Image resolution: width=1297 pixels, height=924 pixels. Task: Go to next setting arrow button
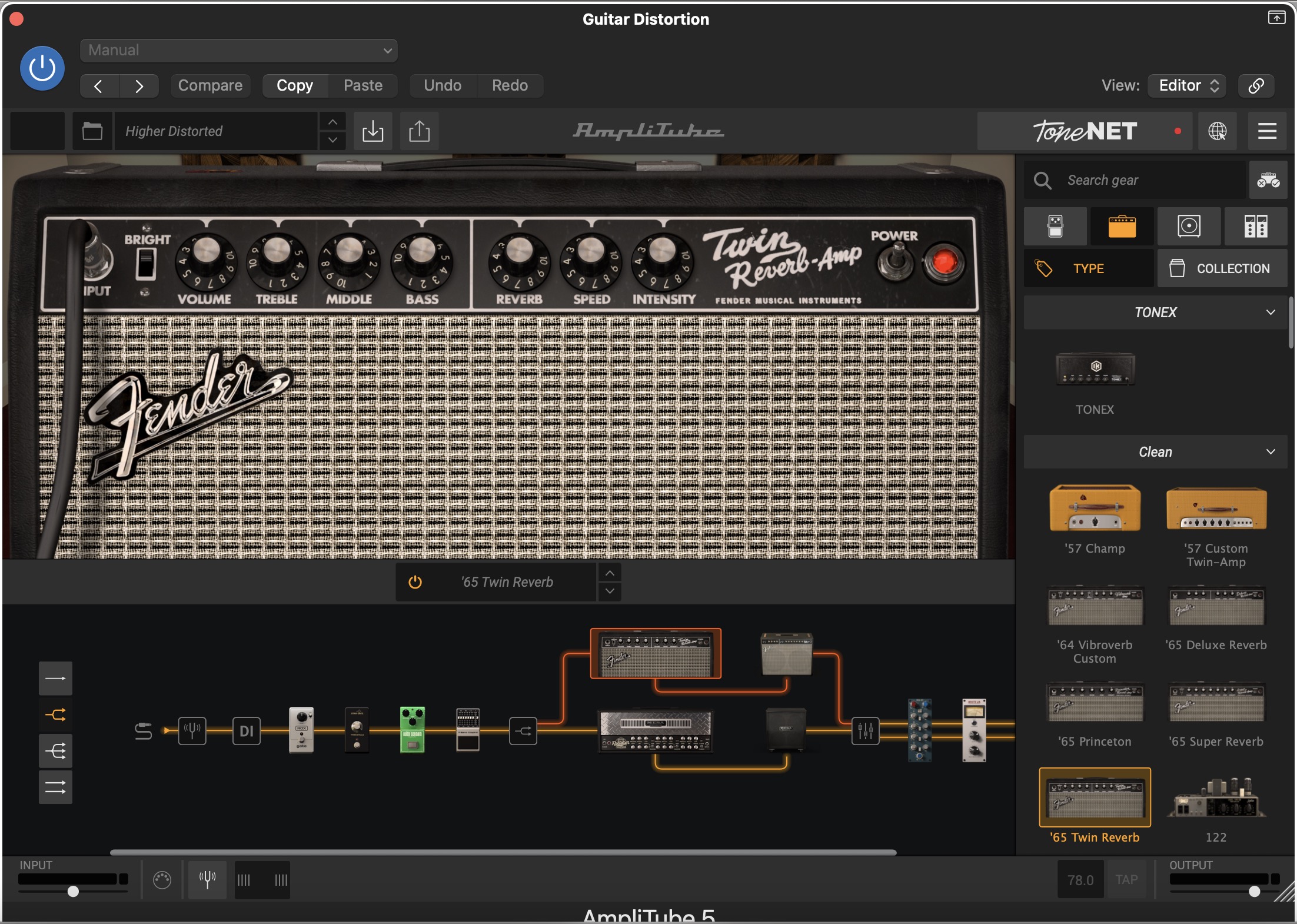139,86
